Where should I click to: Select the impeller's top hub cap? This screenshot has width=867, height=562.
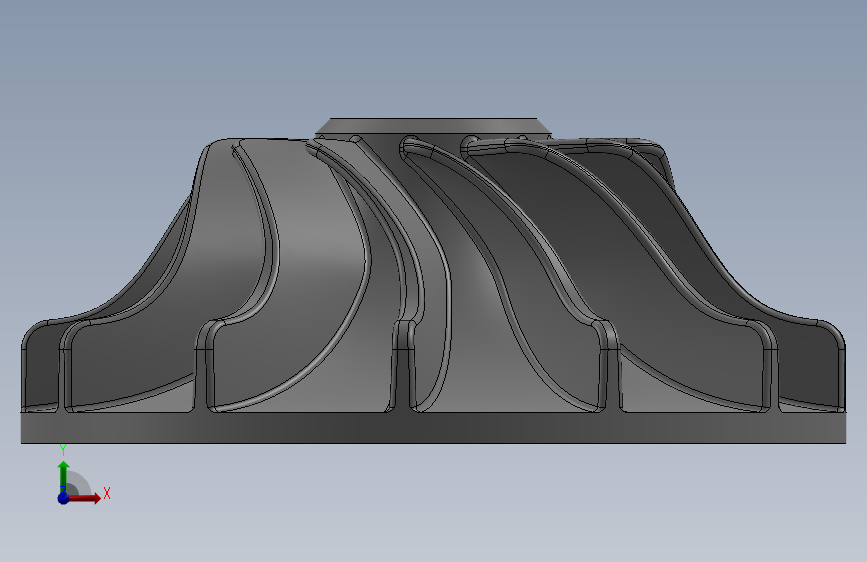[x=433, y=127]
